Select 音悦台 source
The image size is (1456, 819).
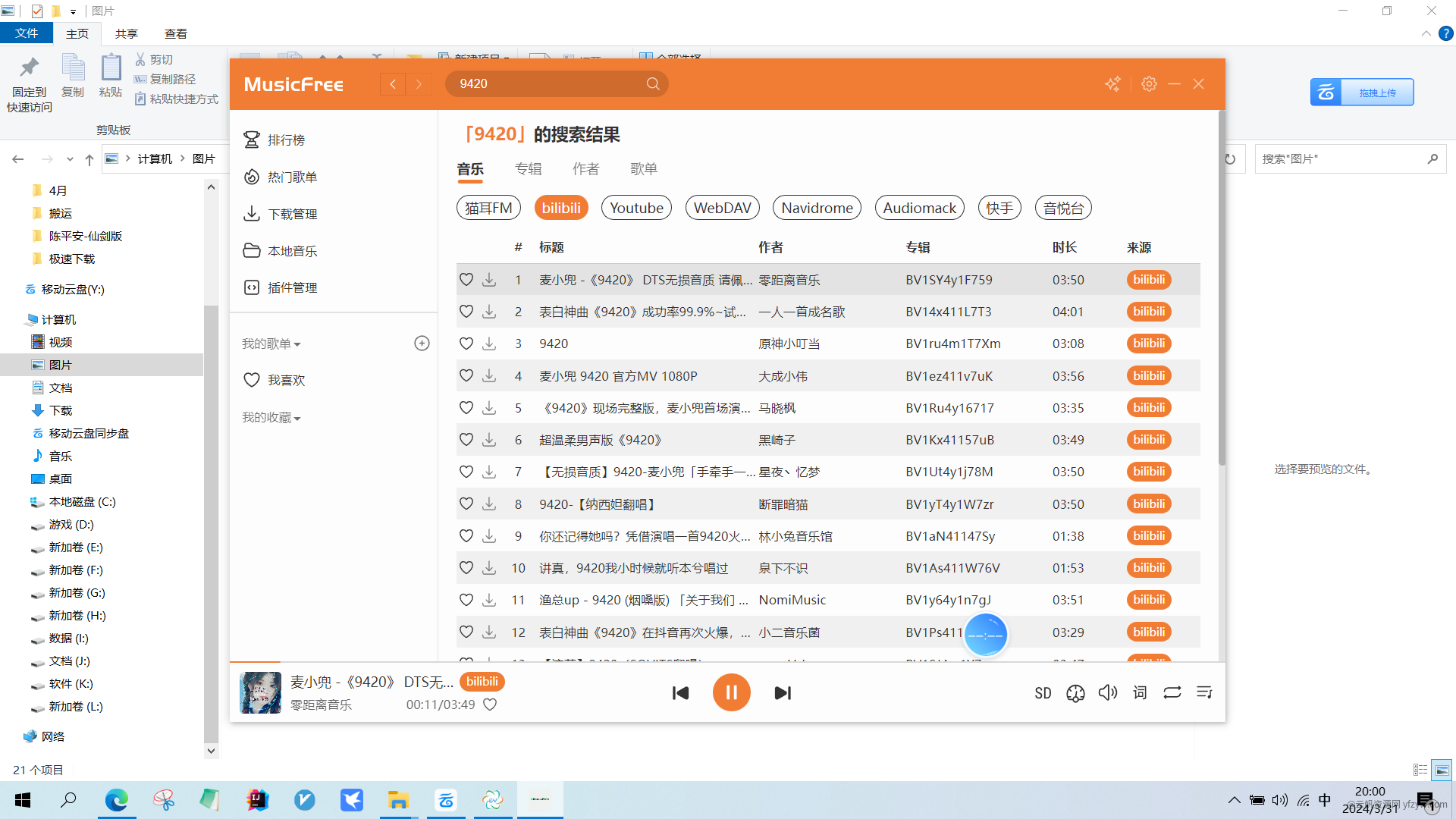pos(1063,208)
